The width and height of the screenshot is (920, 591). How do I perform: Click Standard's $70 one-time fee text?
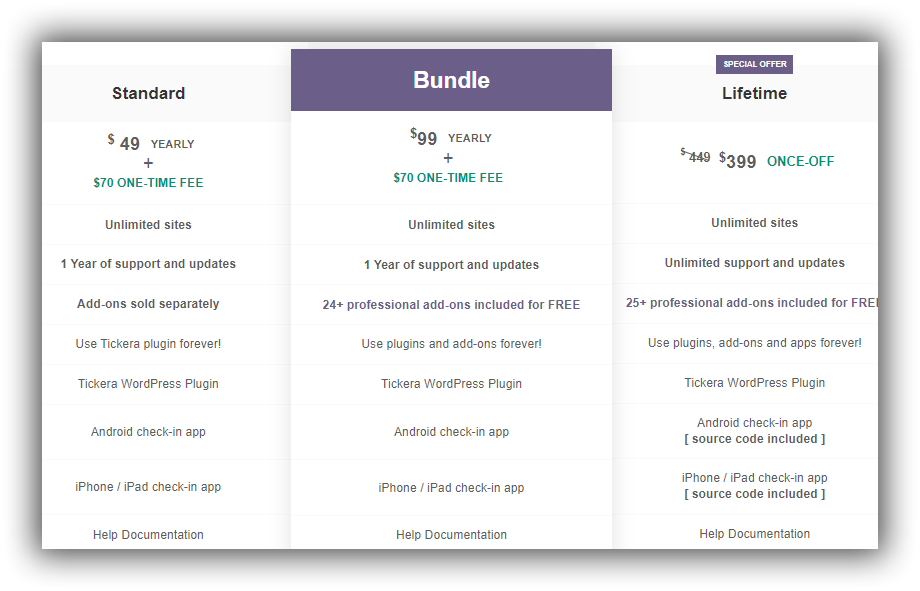coord(148,183)
